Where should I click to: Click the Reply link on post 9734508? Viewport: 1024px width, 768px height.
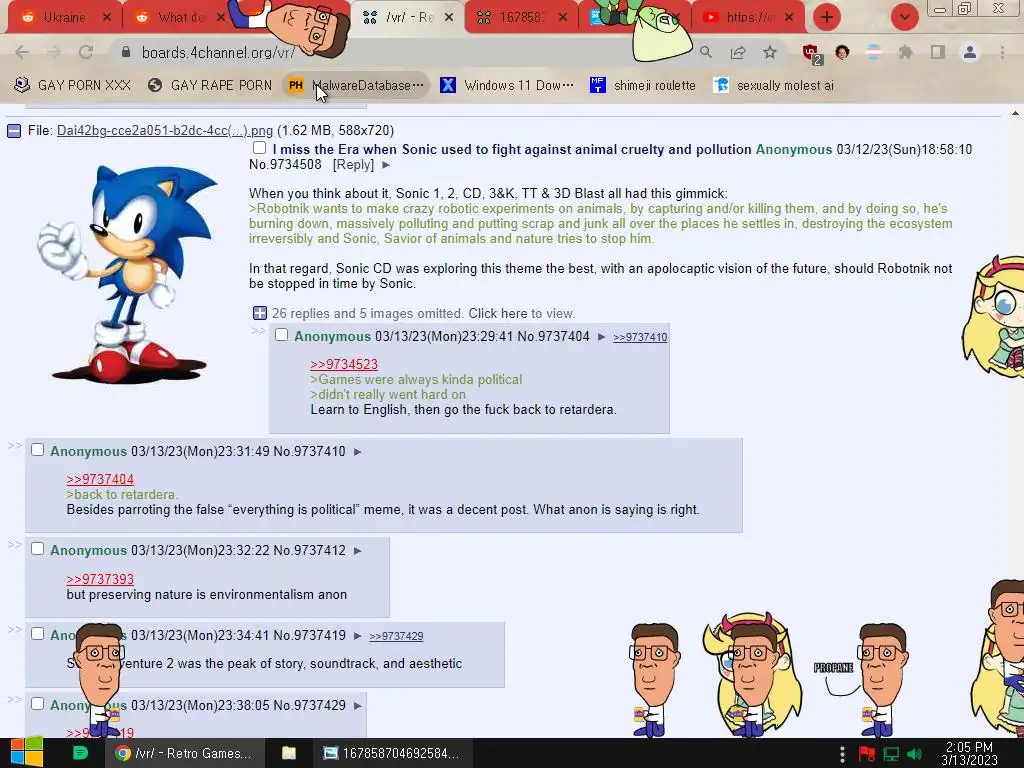[x=353, y=165]
